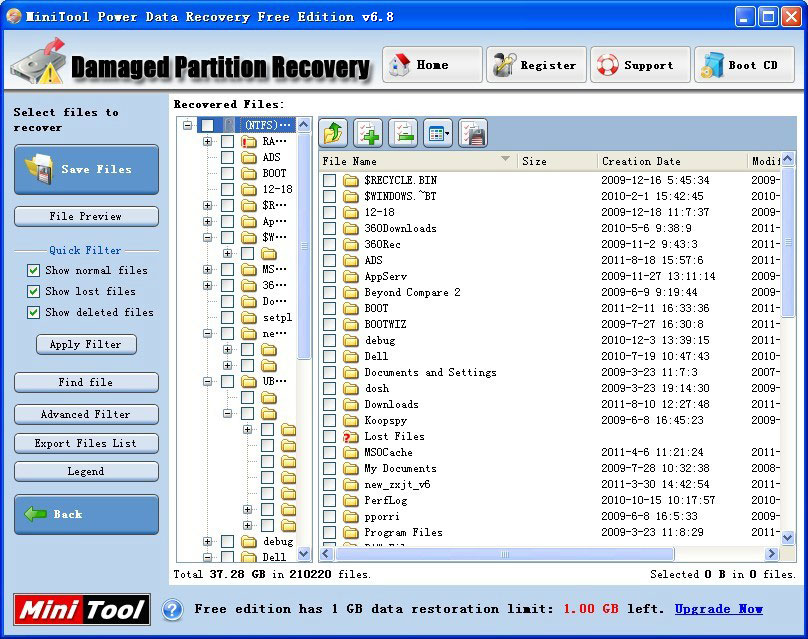Check the $WINDOWS.~BT folder checkbox
808x639 pixels.
tap(330, 196)
